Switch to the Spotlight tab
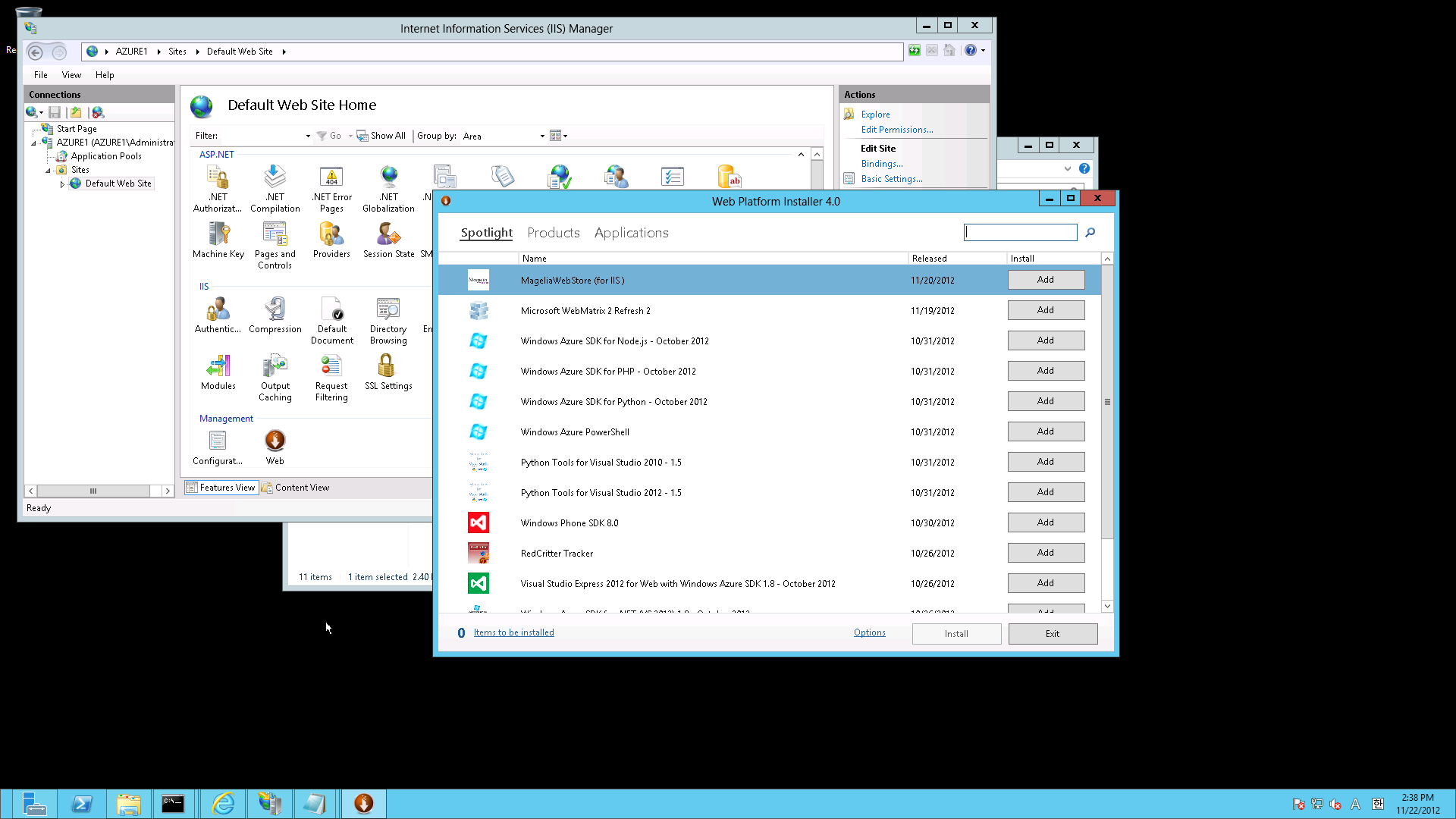 pos(487,233)
